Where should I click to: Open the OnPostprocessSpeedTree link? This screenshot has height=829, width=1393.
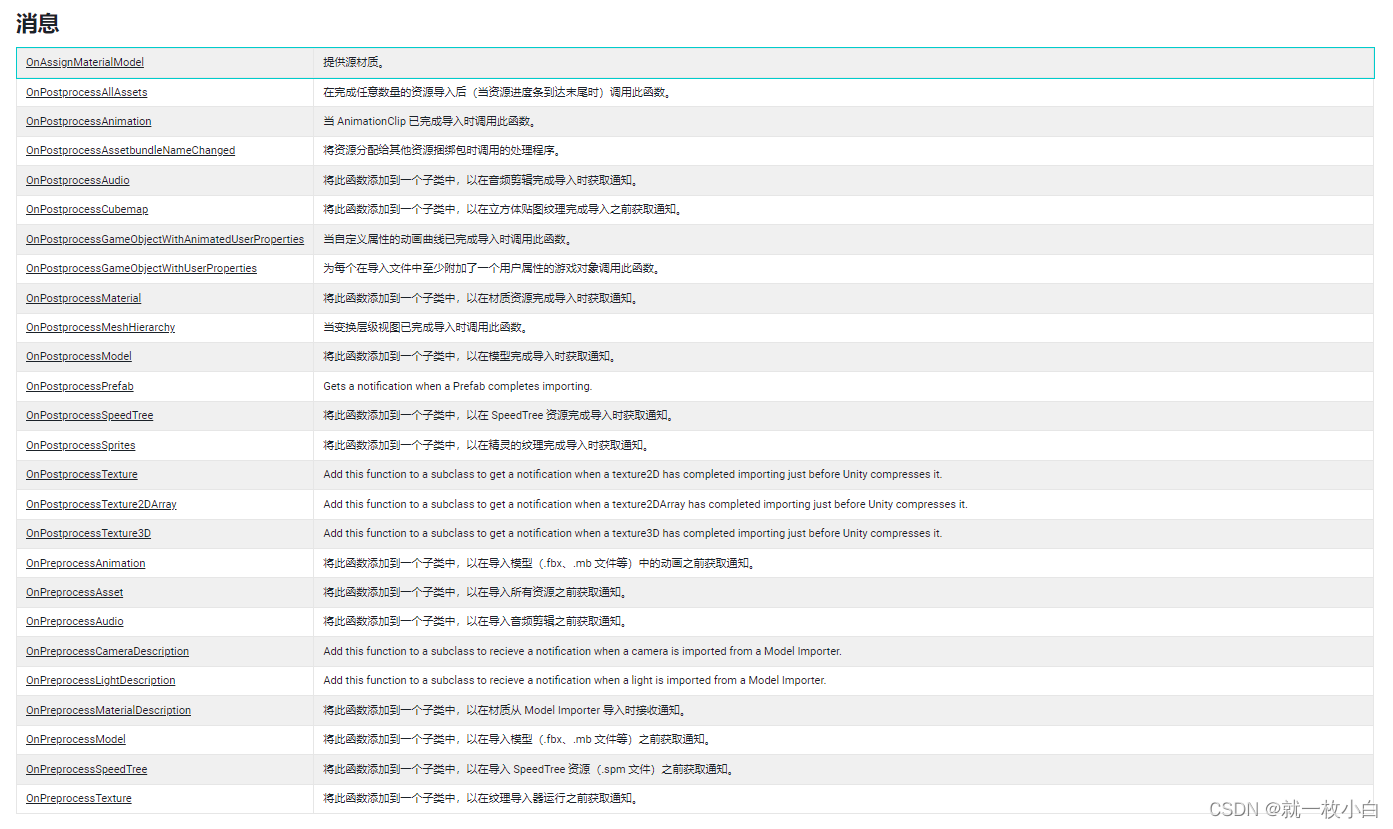[x=90, y=415]
